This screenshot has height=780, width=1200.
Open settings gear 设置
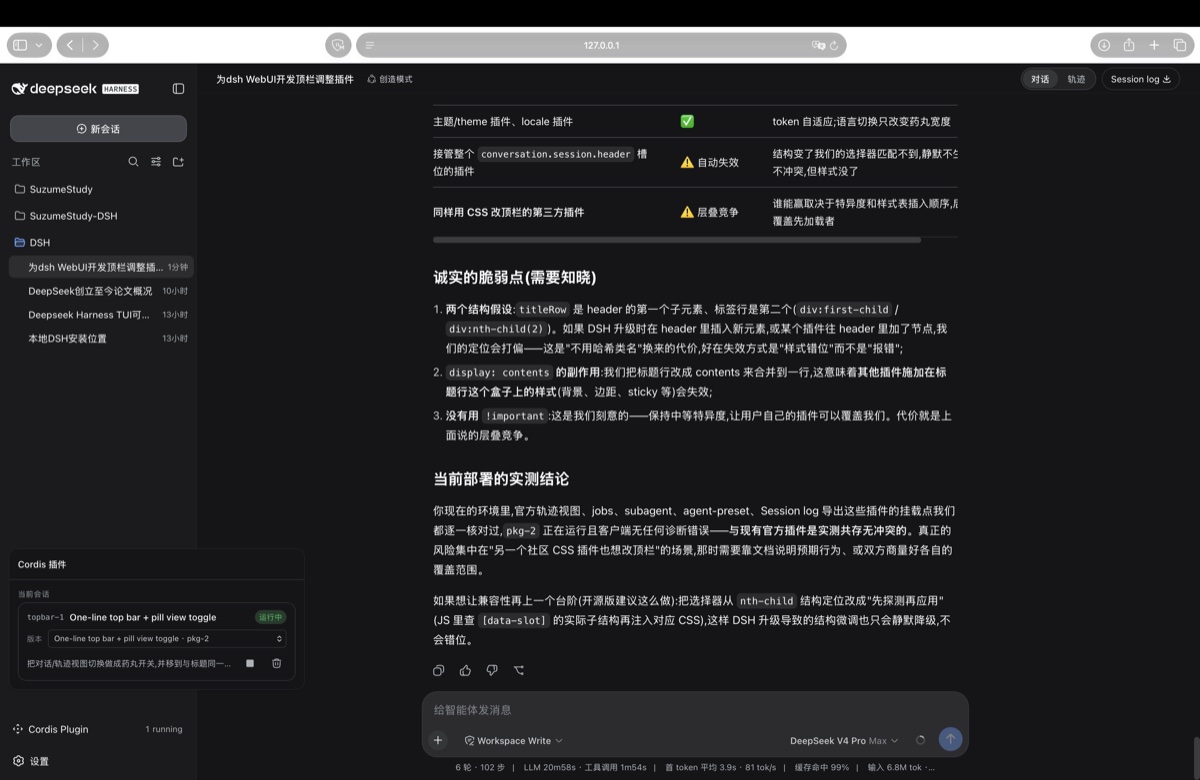tap(31, 761)
